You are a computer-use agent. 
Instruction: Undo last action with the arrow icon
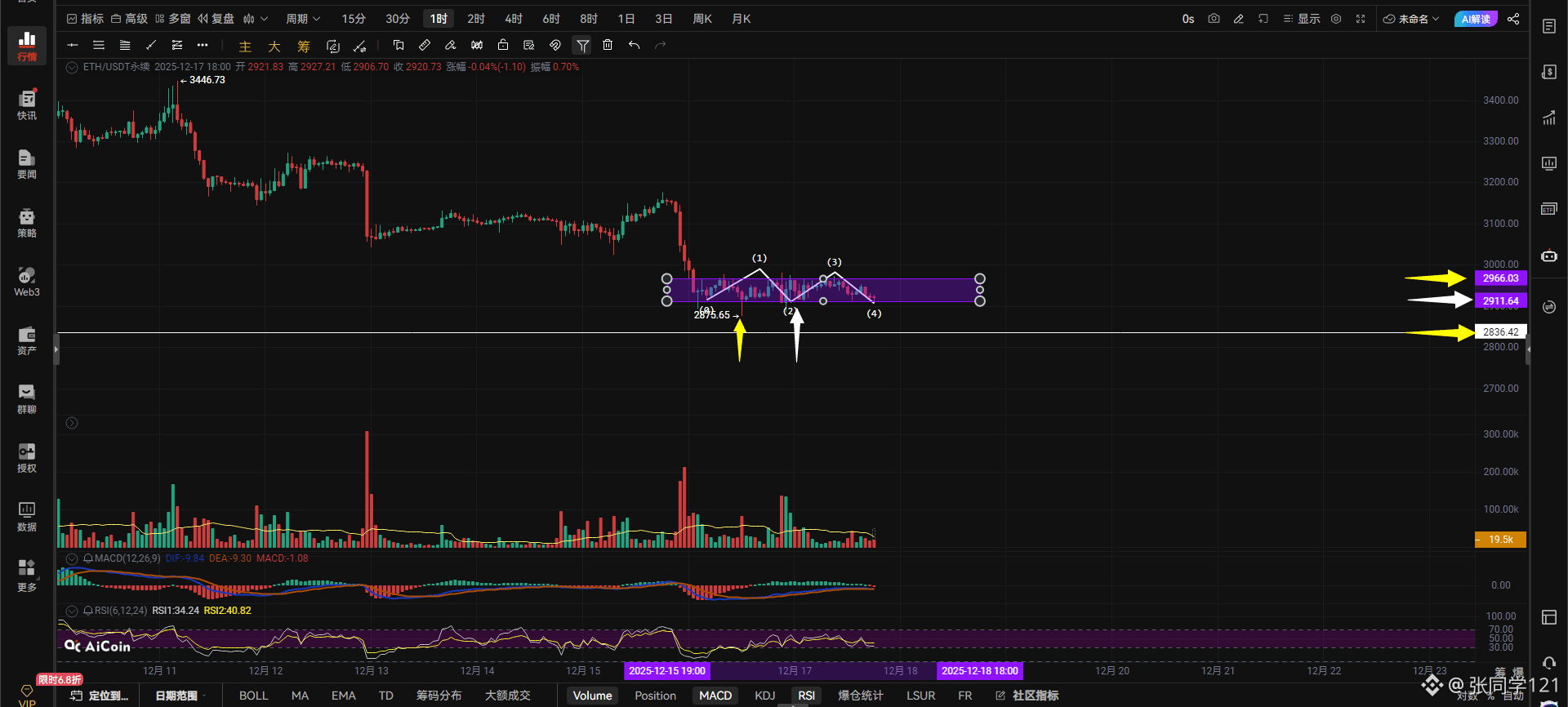pos(634,45)
